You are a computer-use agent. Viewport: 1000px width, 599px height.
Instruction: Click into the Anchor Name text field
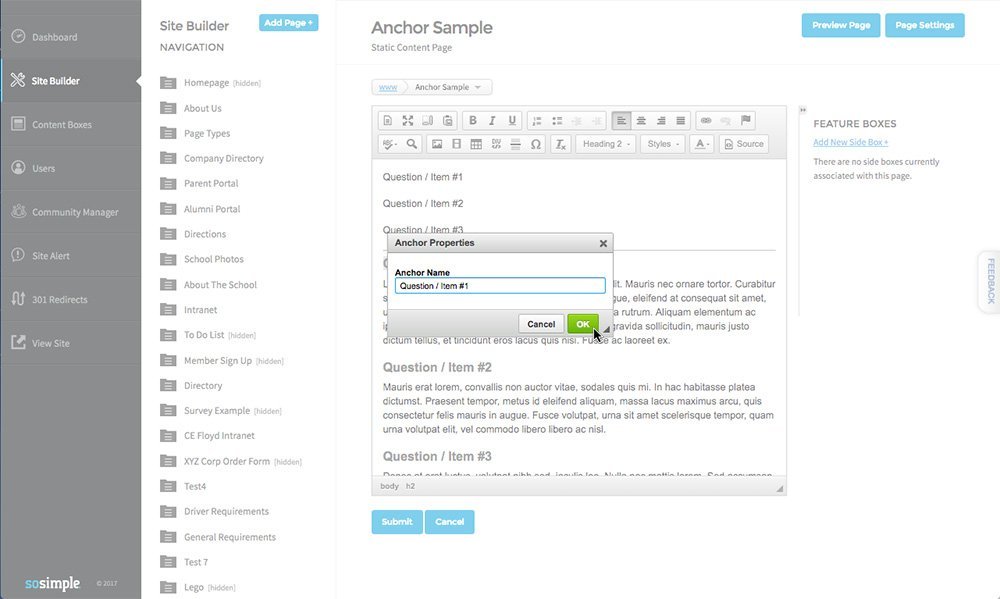click(500, 286)
